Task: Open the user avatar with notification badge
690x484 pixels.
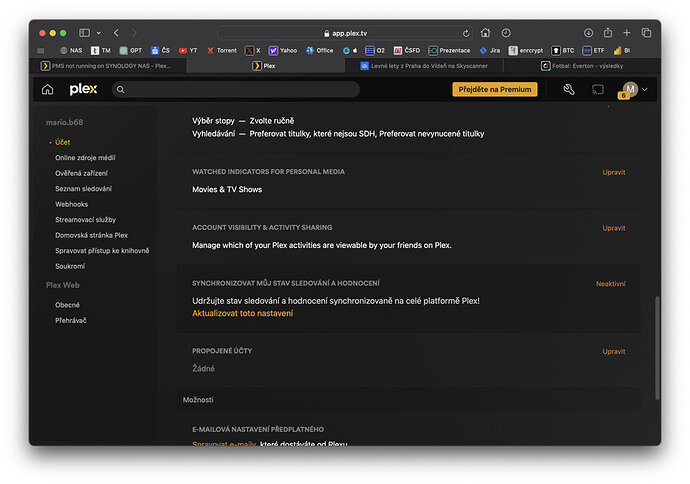Action: 629,90
